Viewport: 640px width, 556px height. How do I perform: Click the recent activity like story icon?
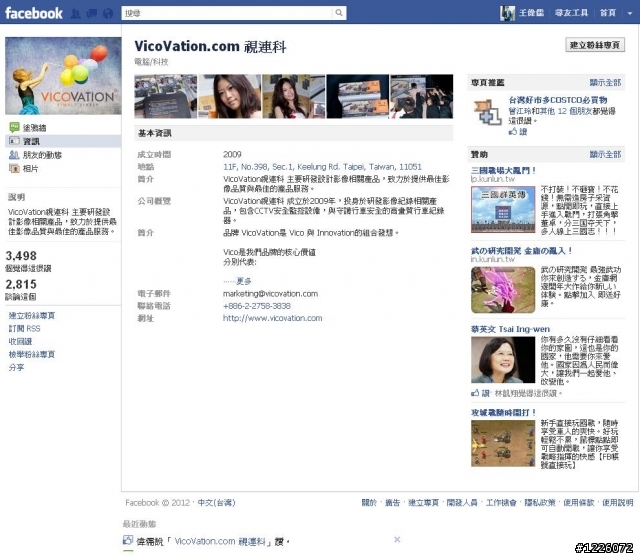128,540
